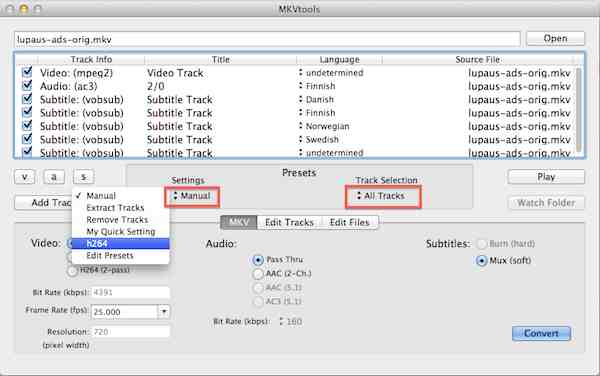This screenshot has width=600, height=376.
Task: Toggle the Video (mpeg2) track checkbox
Action: click(27, 72)
